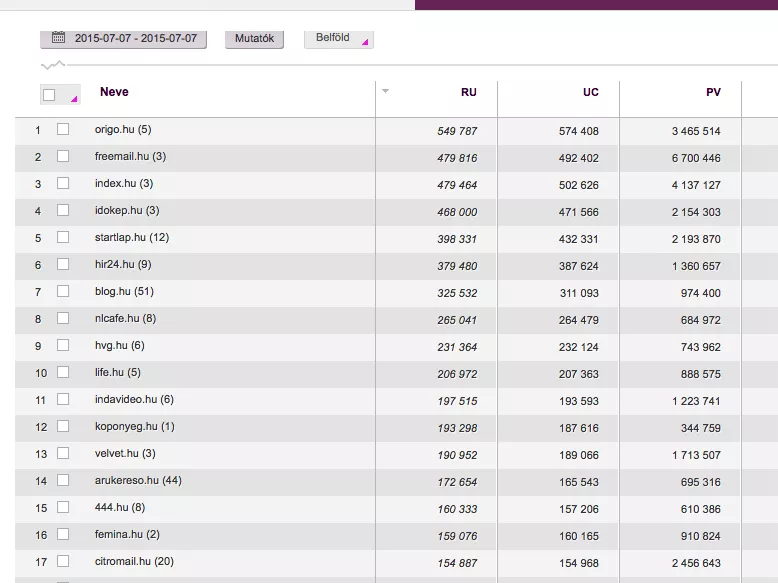Check the blog.hu row checkbox

pos(63,291)
